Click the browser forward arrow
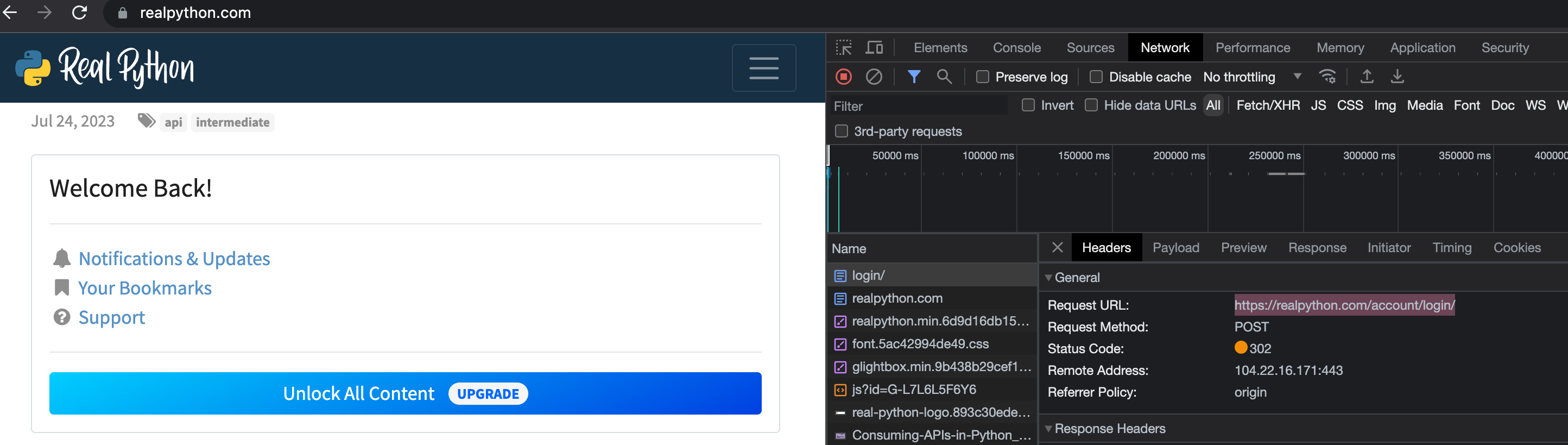This screenshot has height=445, width=1568. pyautogui.click(x=44, y=12)
